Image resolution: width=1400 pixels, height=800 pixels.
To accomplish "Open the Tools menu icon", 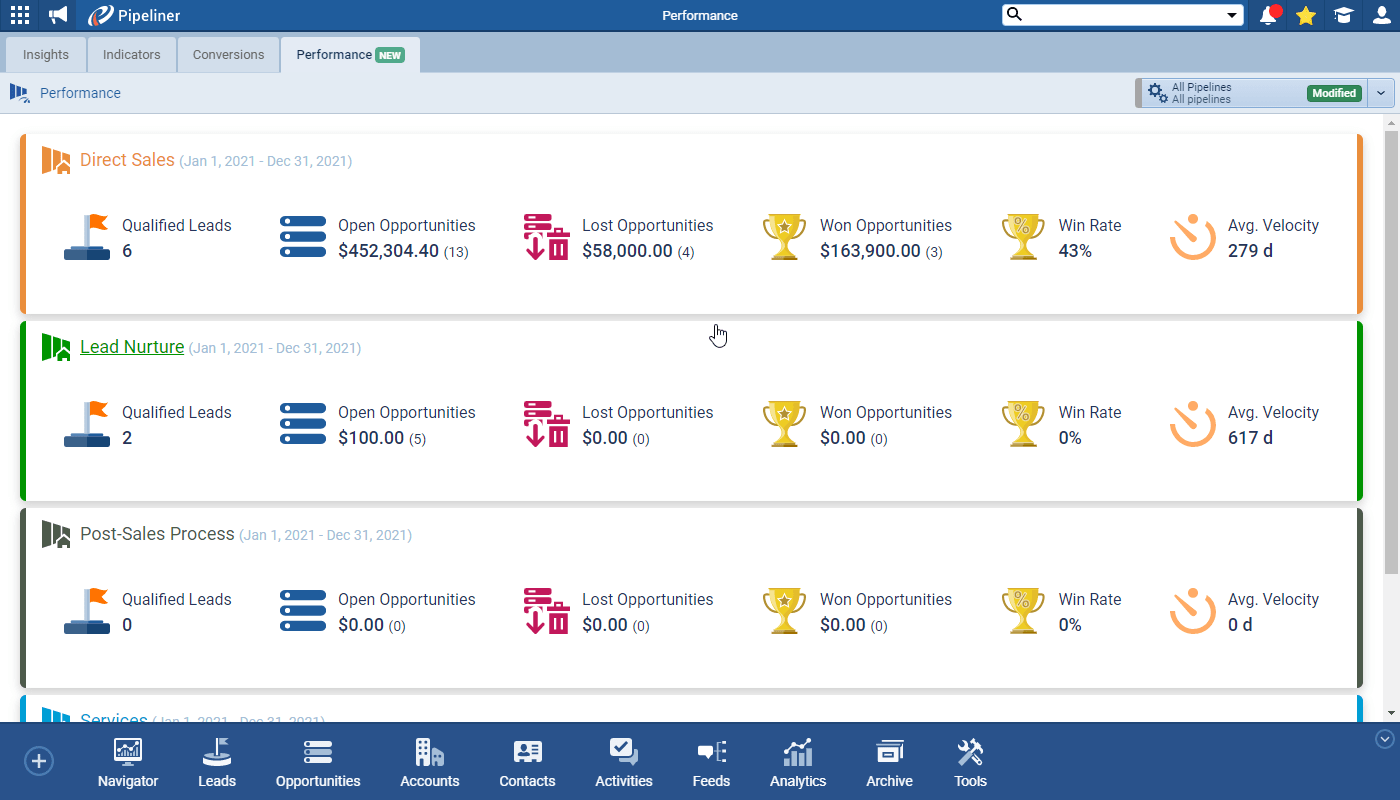I will 970,763.
